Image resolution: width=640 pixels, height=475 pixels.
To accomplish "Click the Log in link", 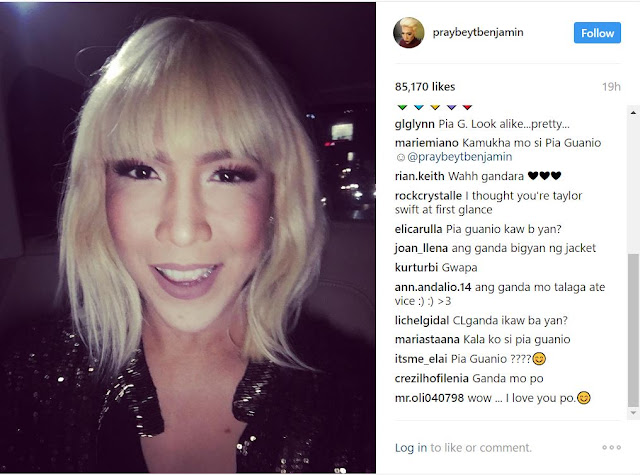I will click(x=411, y=448).
